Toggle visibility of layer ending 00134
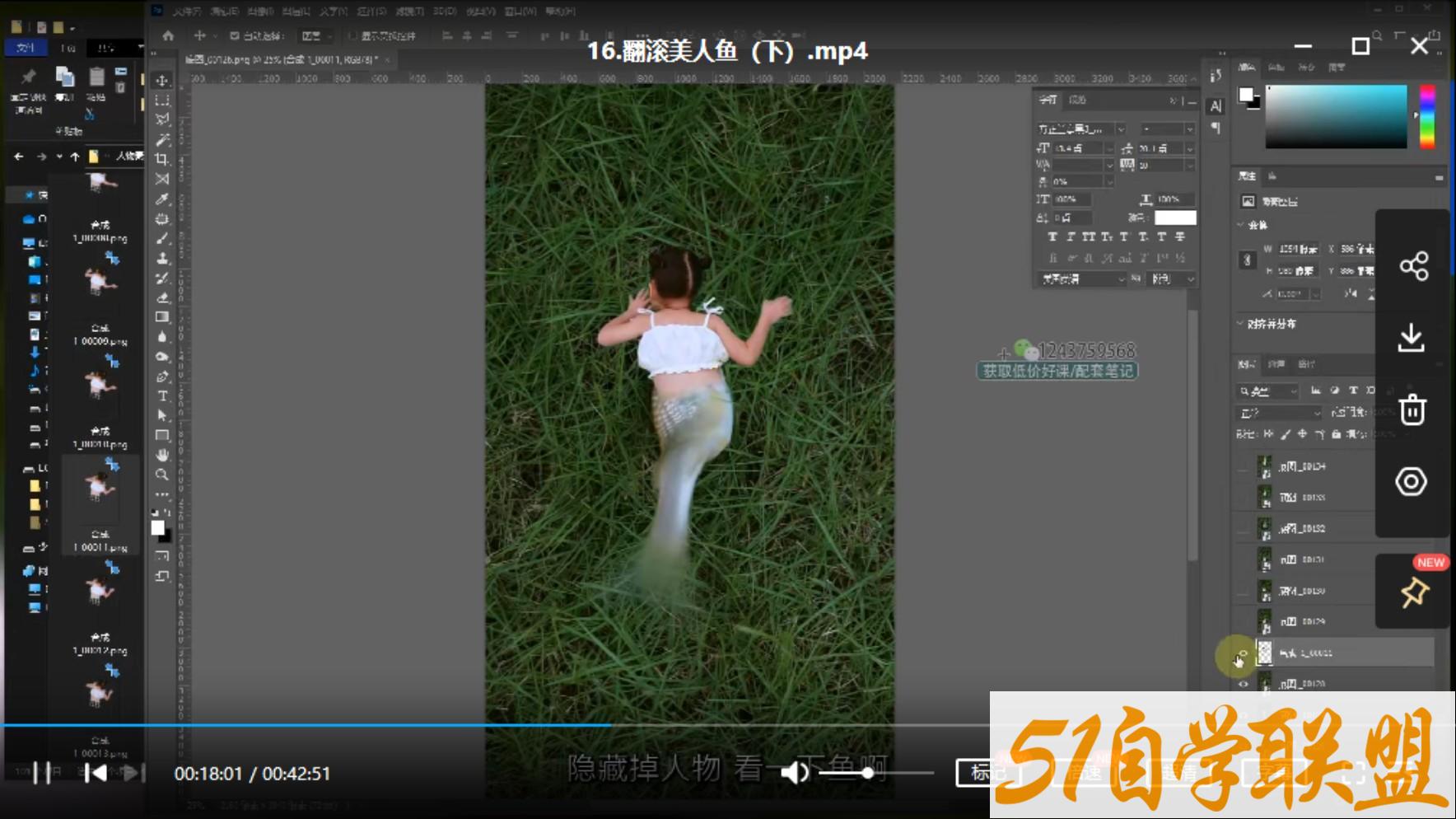1456x819 pixels. point(1243,466)
